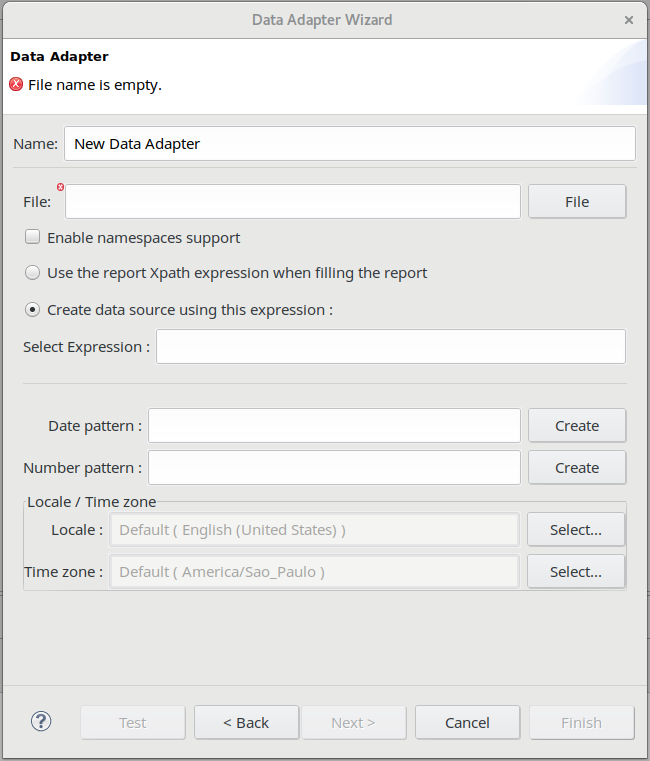Go back with the < Back button
The image size is (650, 761).
click(x=246, y=722)
